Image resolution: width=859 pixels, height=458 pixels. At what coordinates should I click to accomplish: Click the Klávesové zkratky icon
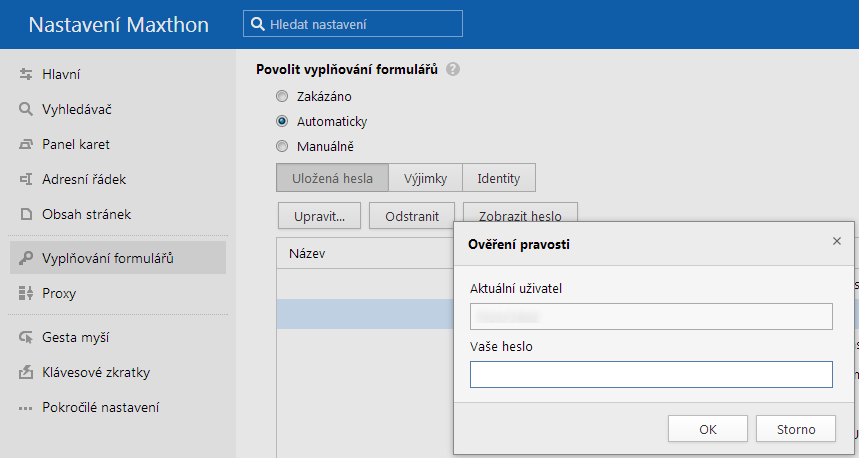click(27, 373)
